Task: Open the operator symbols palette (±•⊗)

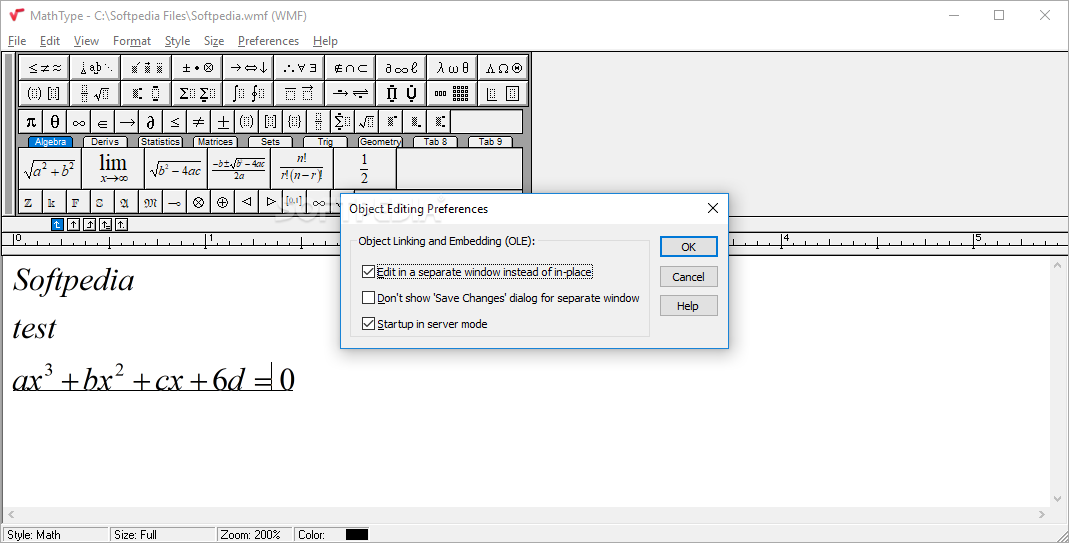Action: point(197,68)
